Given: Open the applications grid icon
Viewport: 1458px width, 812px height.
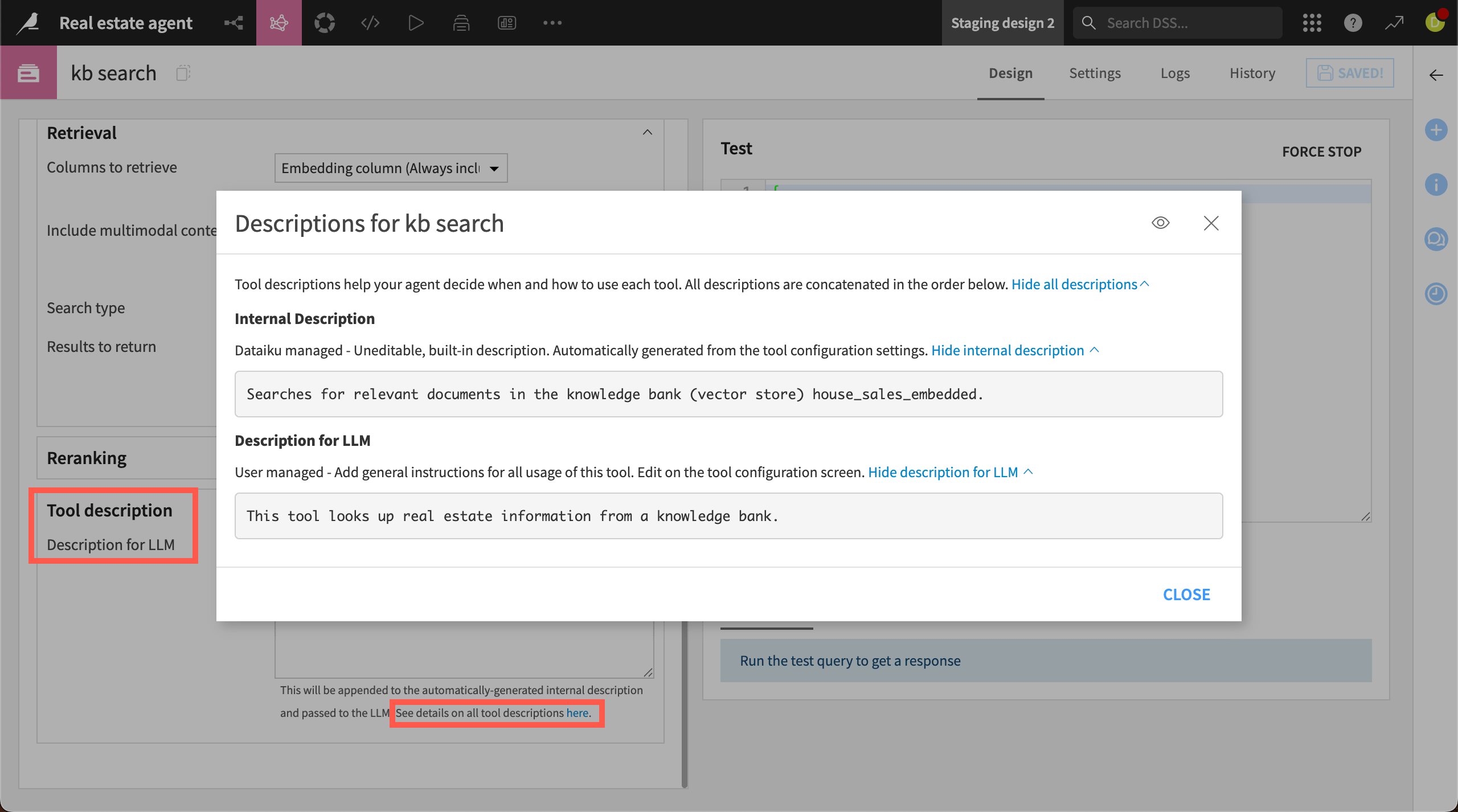Looking at the screenshot, I should pos(1312,23).
